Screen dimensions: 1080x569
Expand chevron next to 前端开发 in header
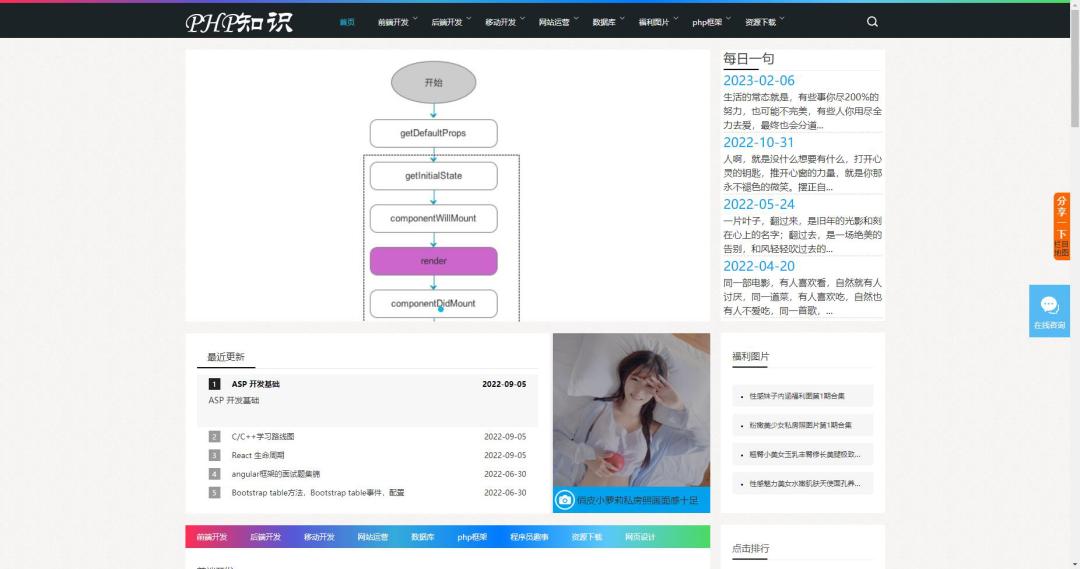pyautogui.click(x=415, y=18)
